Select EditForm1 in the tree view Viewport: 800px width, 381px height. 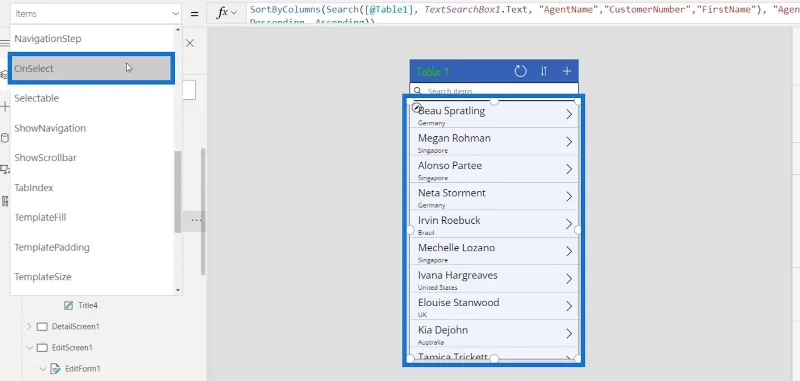(x=83, y=369)
